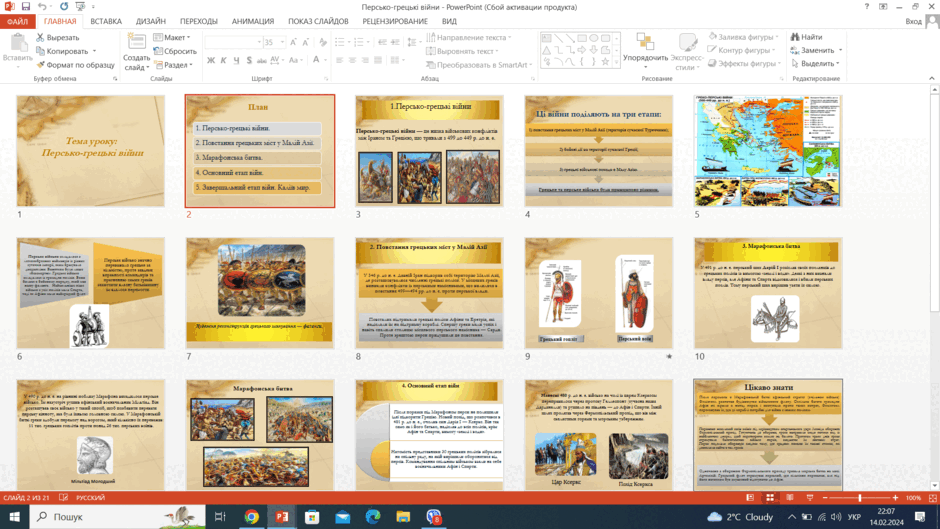Screen dimensions: 940x529
Task: Start slideshow from beginning via quick access icon
Action: coord(80,7)
